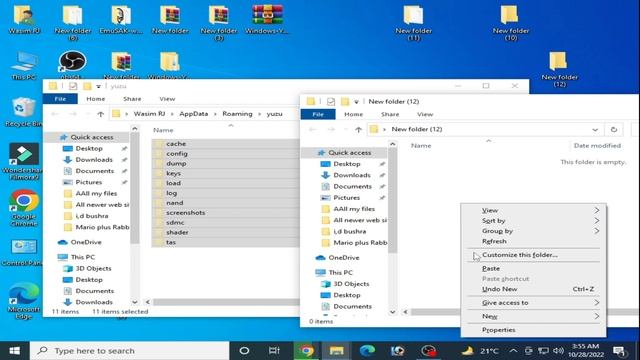The width and height of the screenshot is (640, 360).
Task: Show hidden system tray icons
Action: click(x=513, y=351)
